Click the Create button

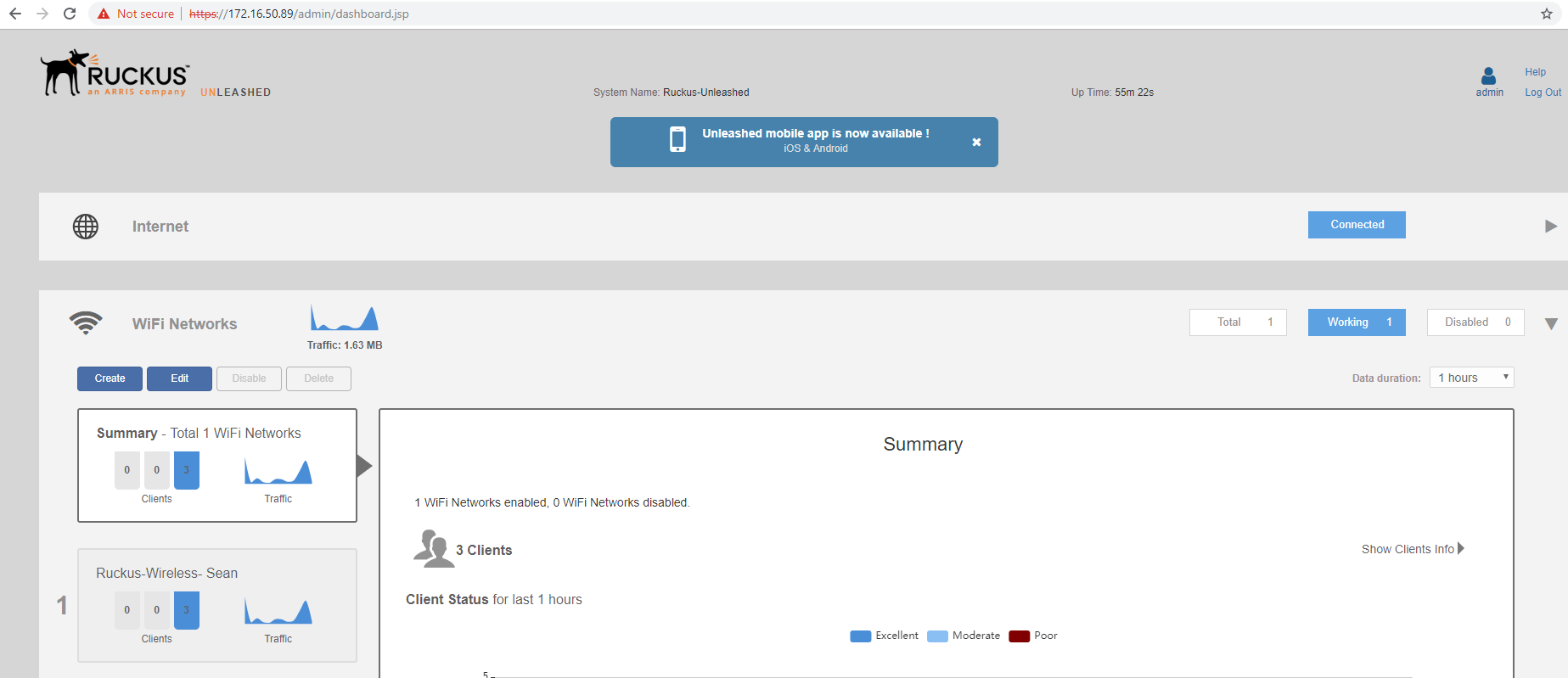(x=110, y=378)
